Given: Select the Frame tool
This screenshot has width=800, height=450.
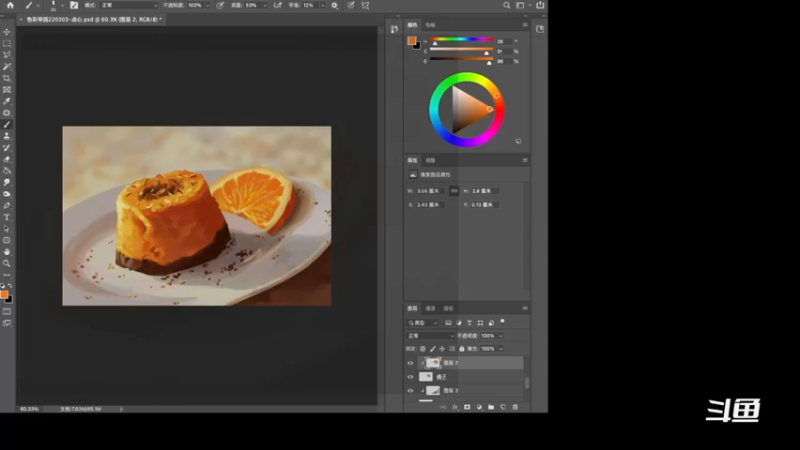Looking at the screenshot, I should 7,90.
